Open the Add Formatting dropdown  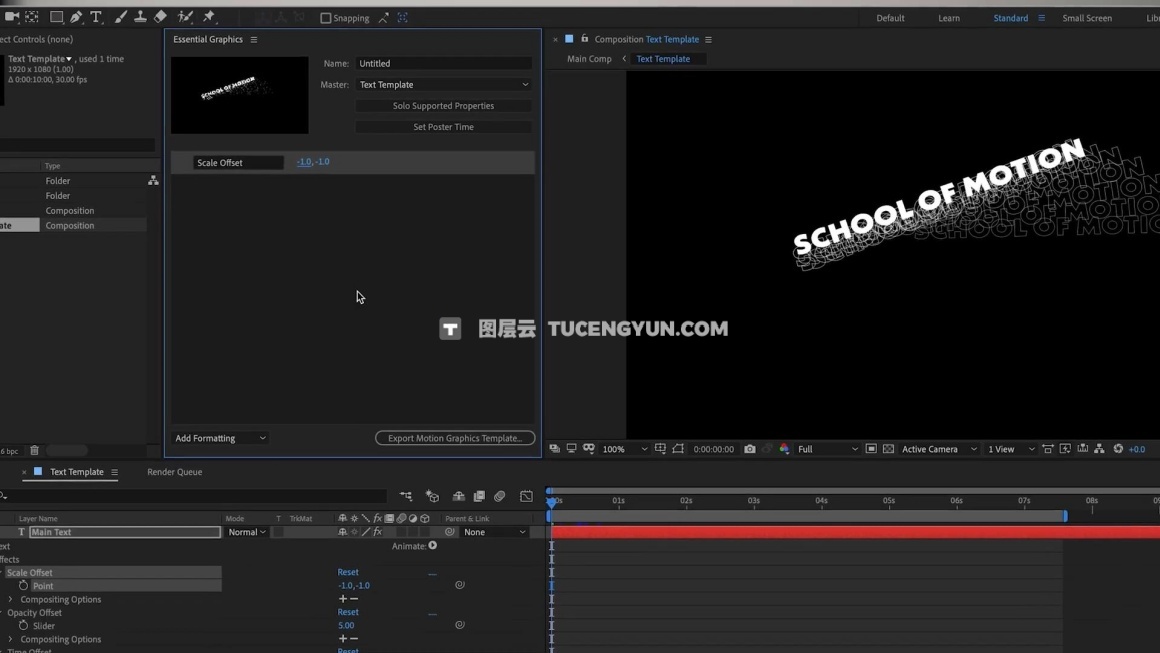coord(220,438)
